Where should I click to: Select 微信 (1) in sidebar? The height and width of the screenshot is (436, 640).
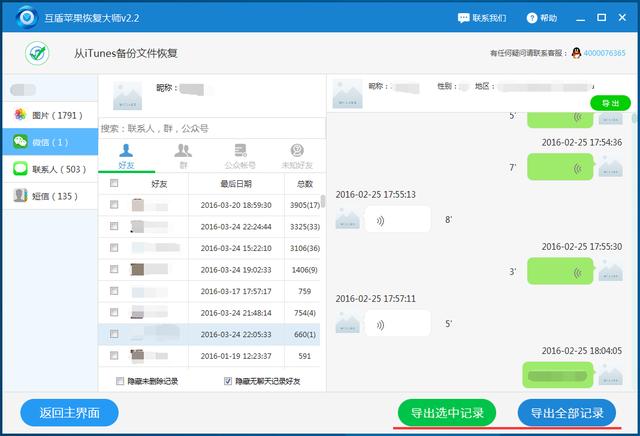click(50, 142)
